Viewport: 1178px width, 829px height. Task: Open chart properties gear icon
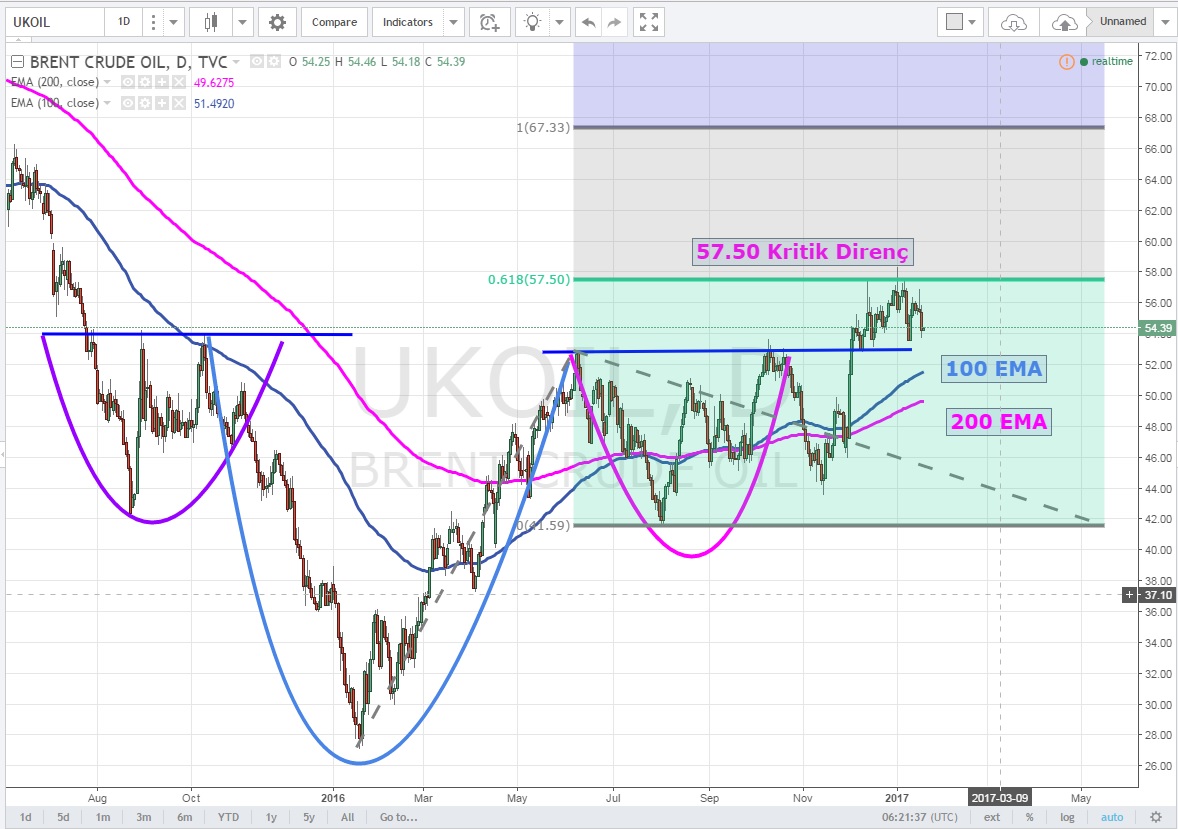click(x=277, y=21)
